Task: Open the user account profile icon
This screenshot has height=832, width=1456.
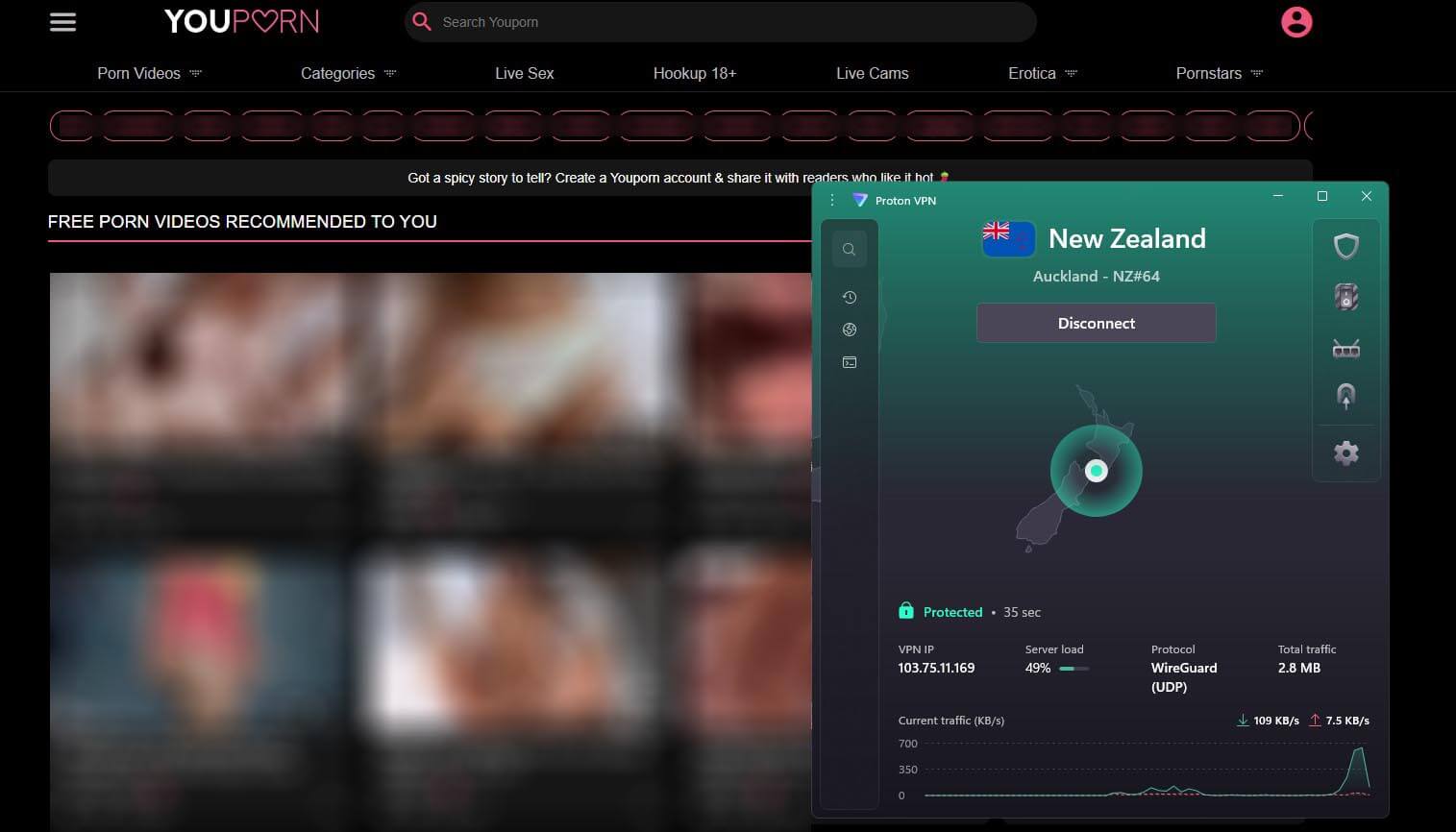Action: click(1296, 21)
